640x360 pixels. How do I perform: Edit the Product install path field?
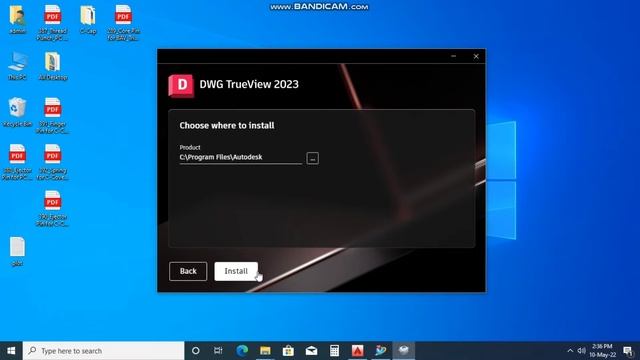(241, 157)
